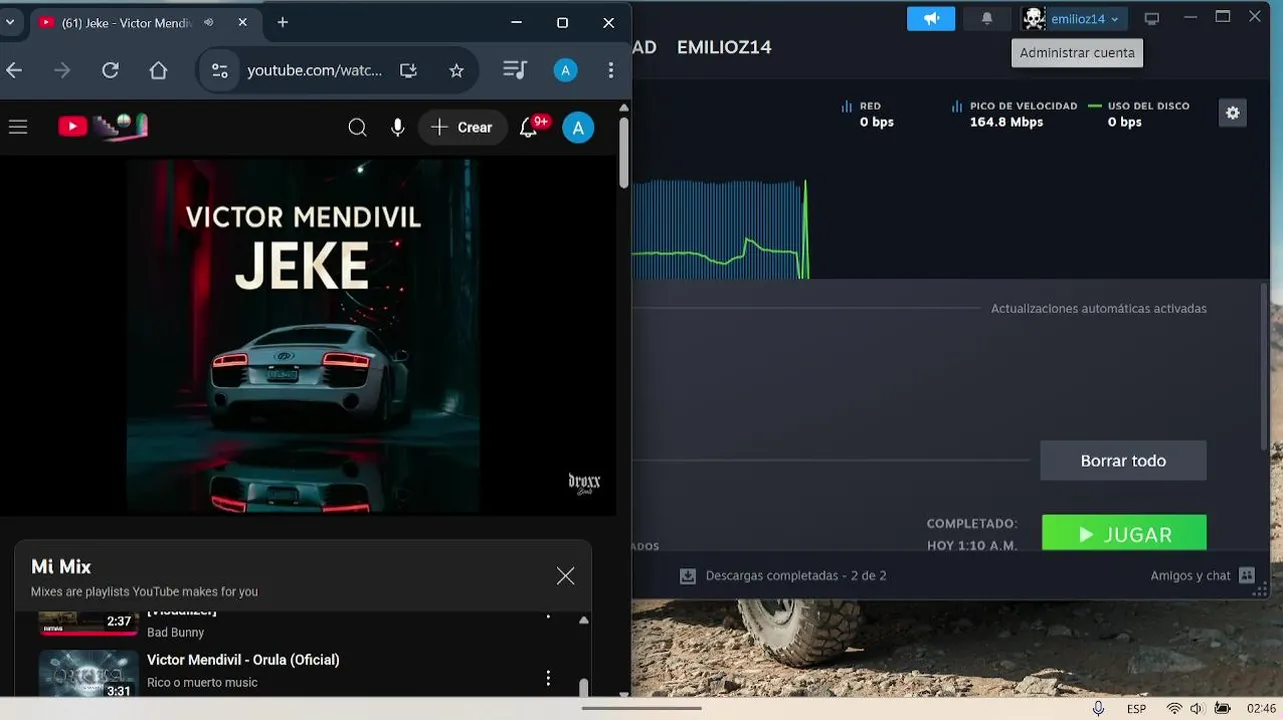Click the Mi Mix playlist scrollbar
The image size is (1283, 720).
(x=584, y=687)
